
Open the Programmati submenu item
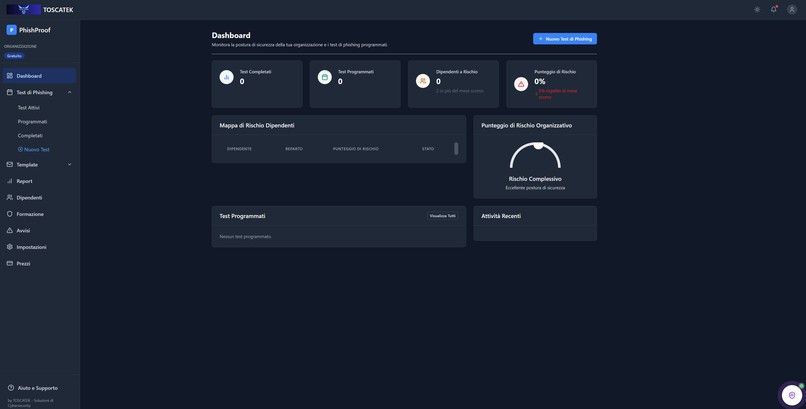[32, 122]
